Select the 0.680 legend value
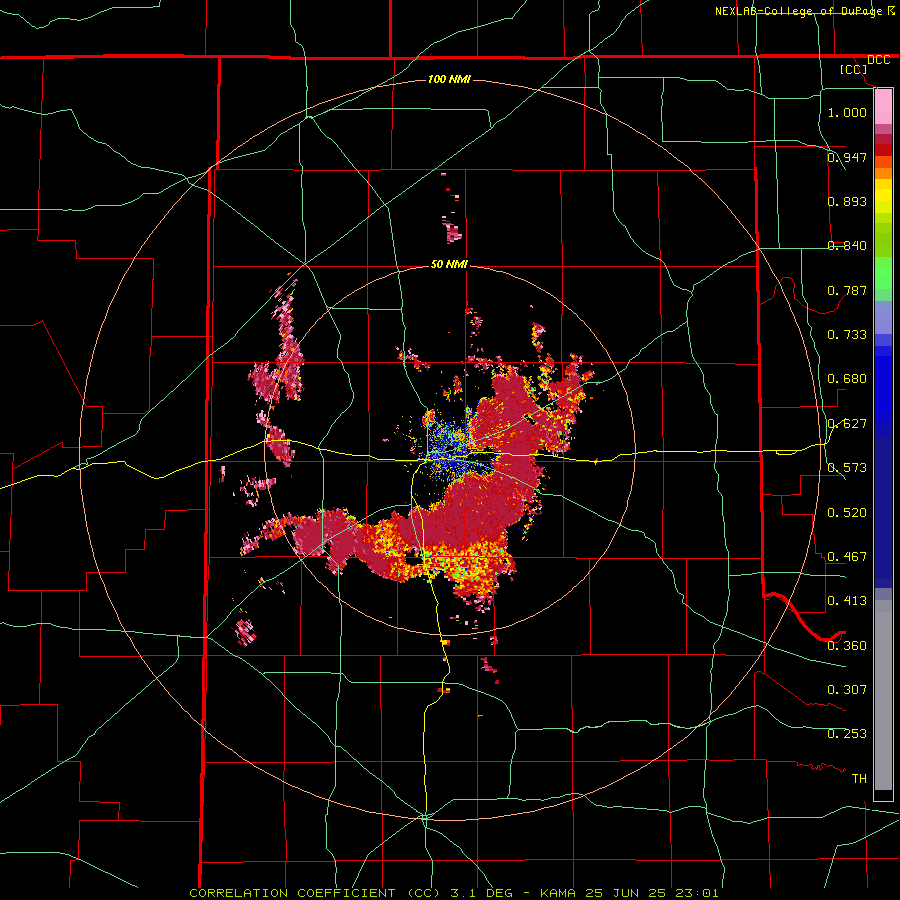Viewport: 900px width, 900px height. [847, 378]
